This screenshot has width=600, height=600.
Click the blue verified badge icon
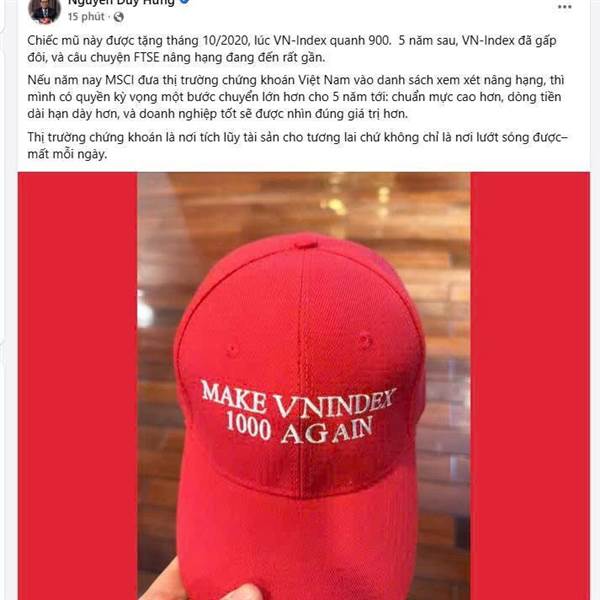[x=185, y=2]
